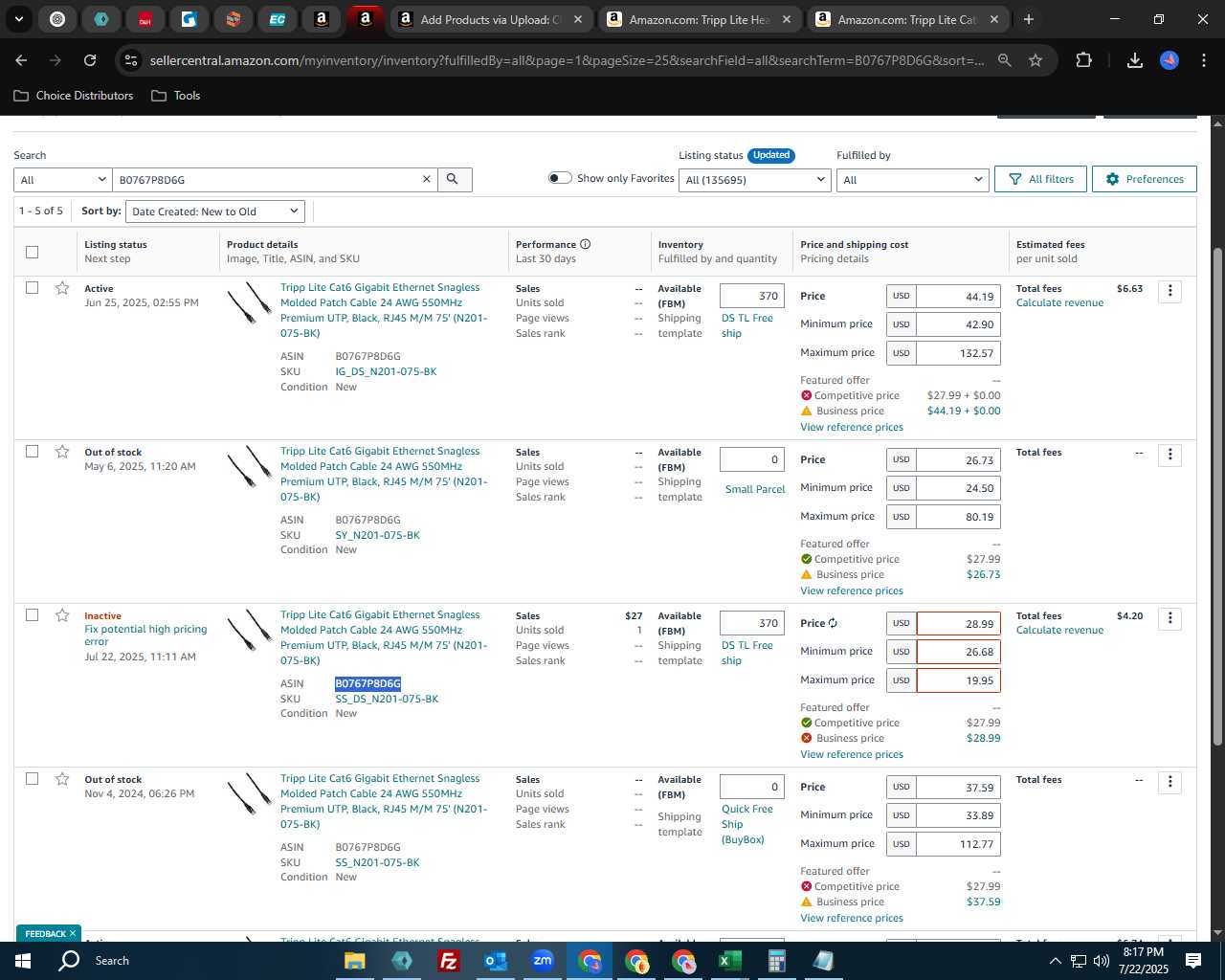Open the tab search chevron in browser
Image resolution: width=1225 pixels, height=980 pixels.
click(19, 19)
